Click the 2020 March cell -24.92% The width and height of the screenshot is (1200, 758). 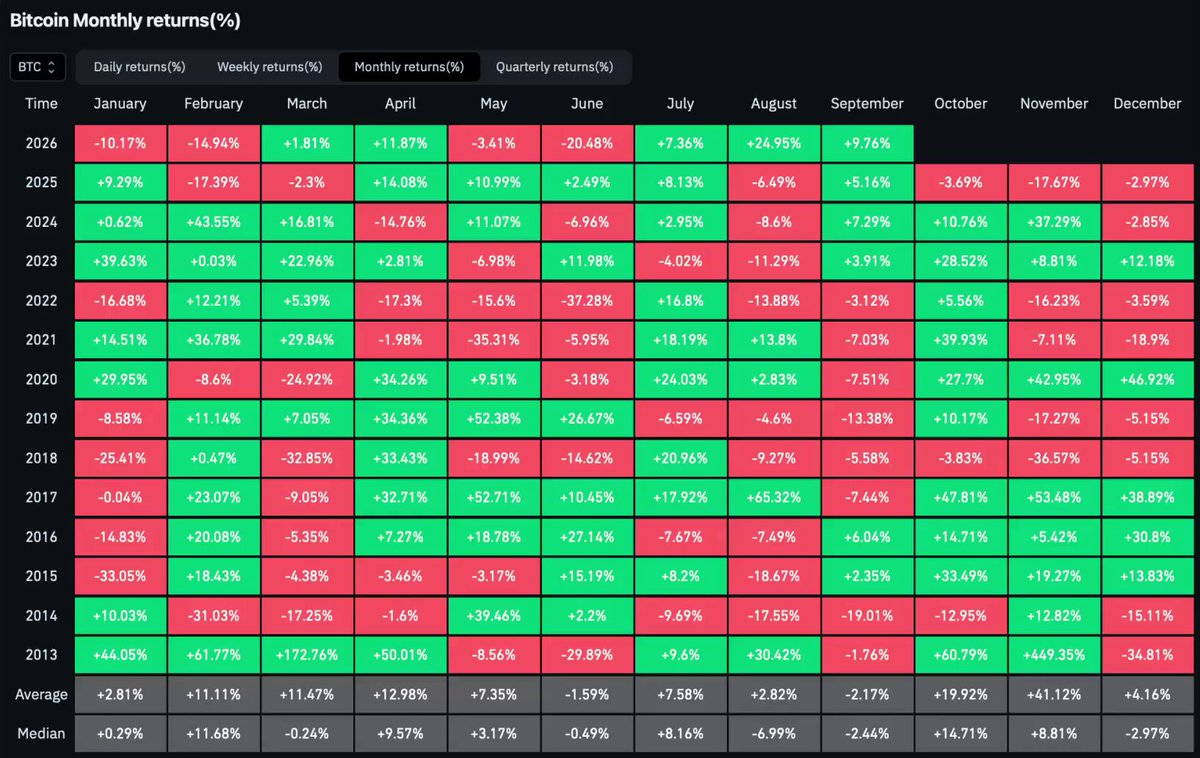click(307, 379)
